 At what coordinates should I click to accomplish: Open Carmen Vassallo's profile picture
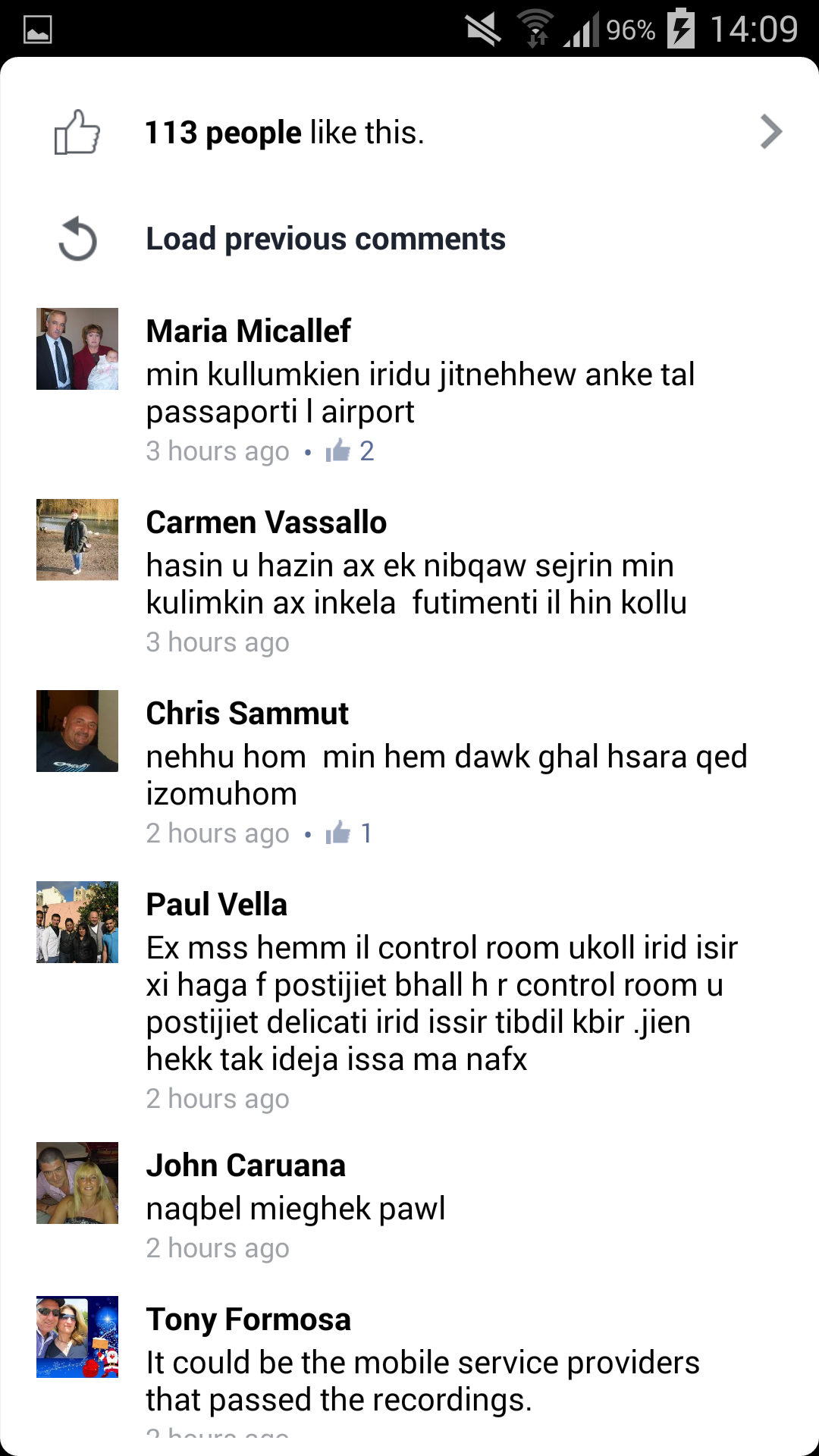tap(77, 540)
